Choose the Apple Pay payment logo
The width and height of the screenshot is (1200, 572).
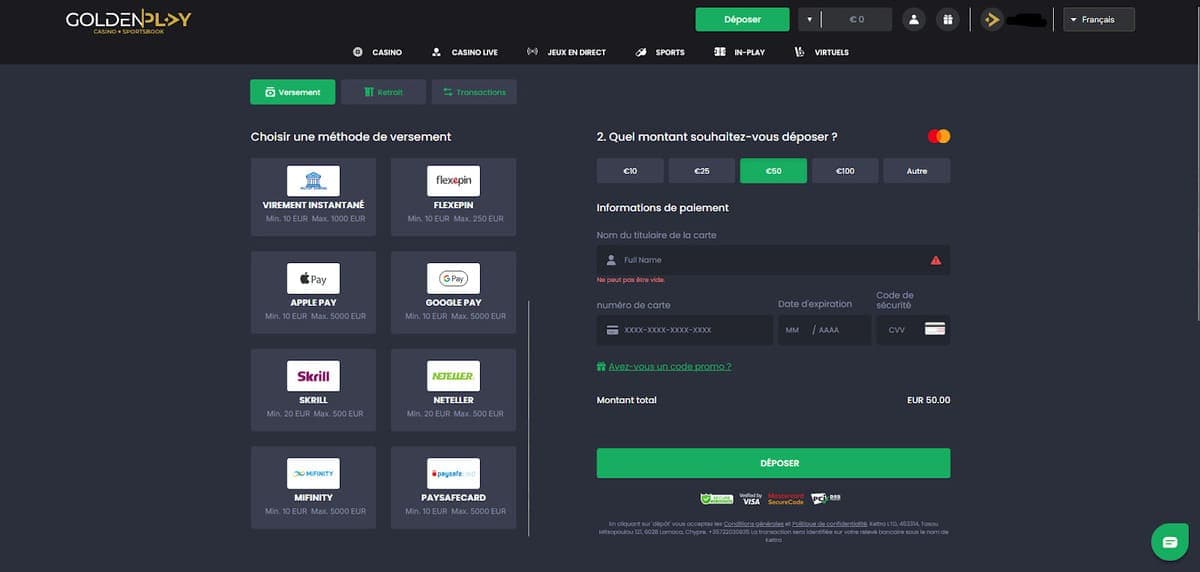point(313,279)
